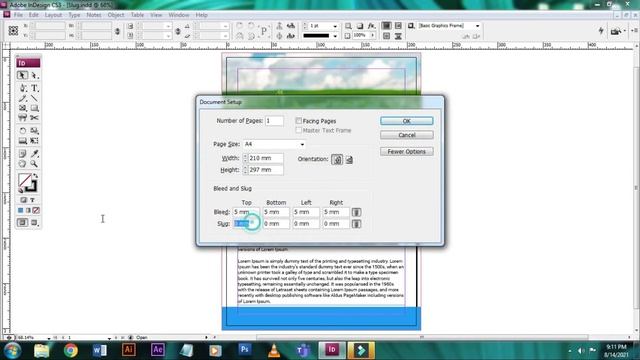Select the Rectangle shape tool
This screenshot has height=360, width=640.
click(34, 108)
